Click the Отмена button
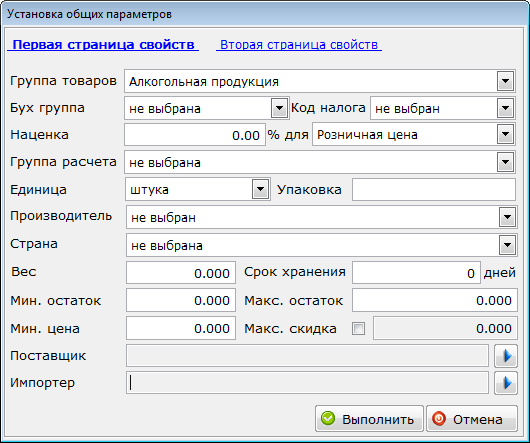This screenshot has width=530, height=443. point(472,419)
